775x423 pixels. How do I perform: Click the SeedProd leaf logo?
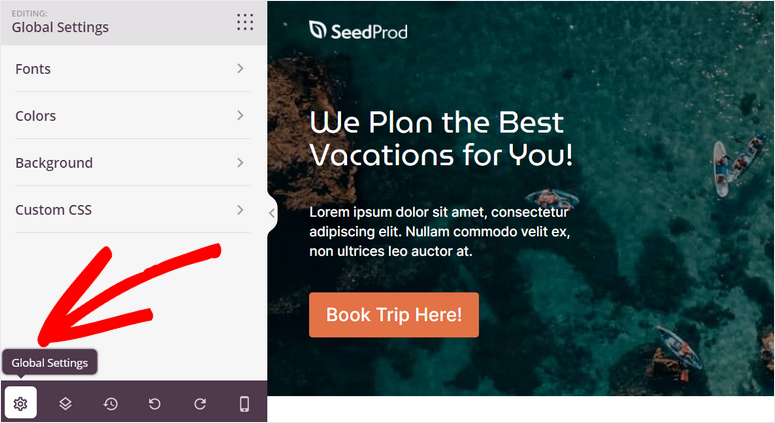click(x=317, y=30)
